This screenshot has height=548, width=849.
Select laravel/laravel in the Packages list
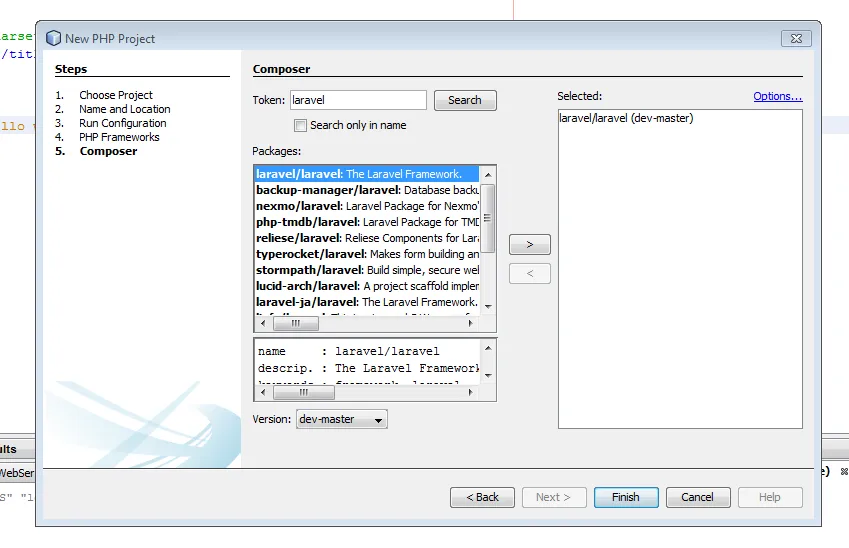point(367,174)
